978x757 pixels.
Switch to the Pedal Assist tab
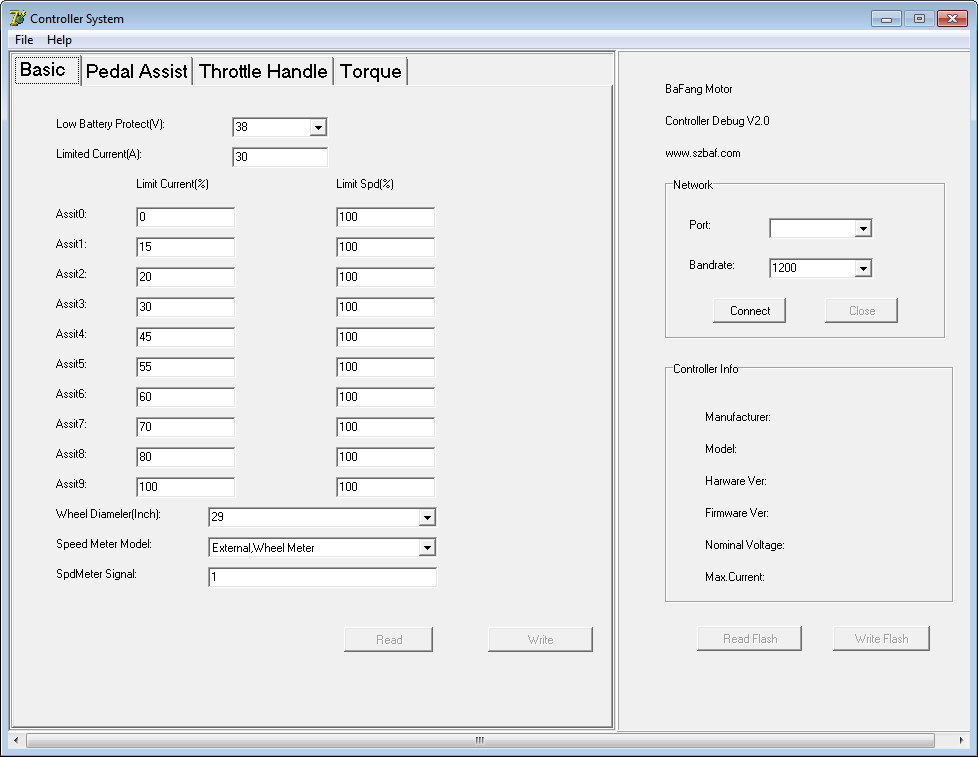tap(137, 71)
